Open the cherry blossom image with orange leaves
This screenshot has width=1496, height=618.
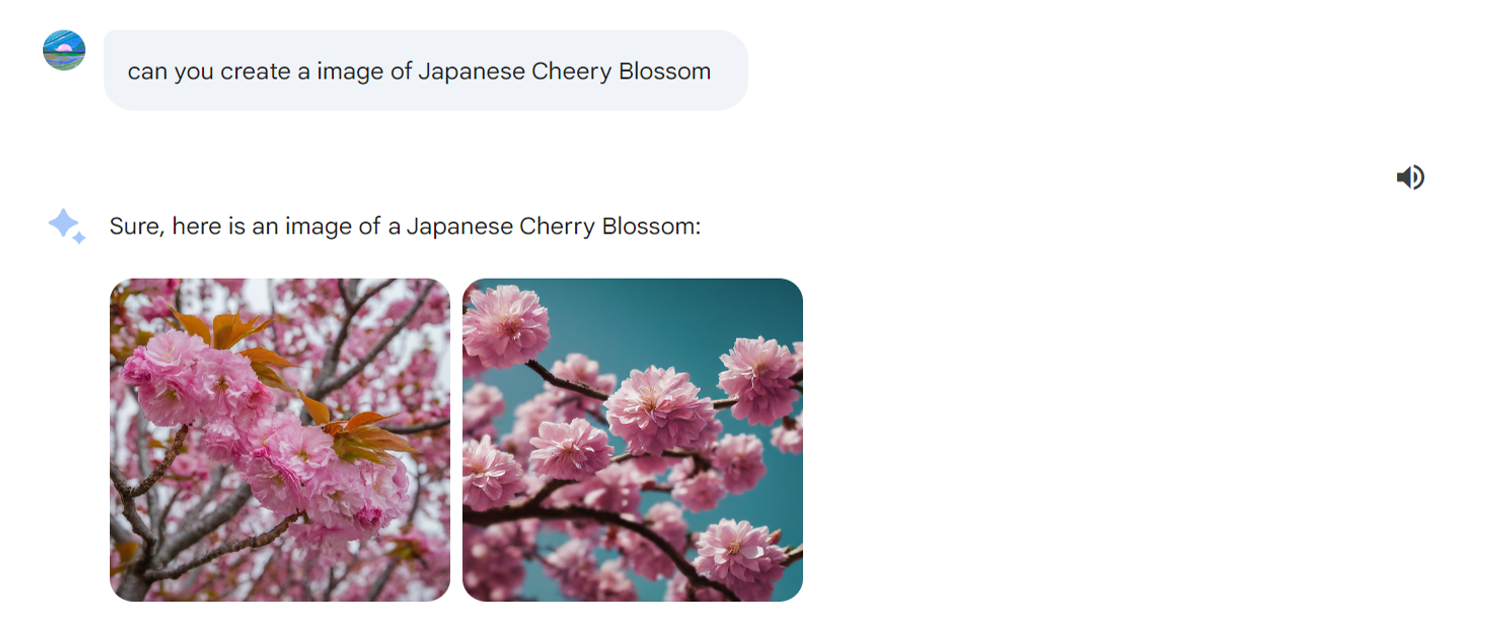[280, 440]
